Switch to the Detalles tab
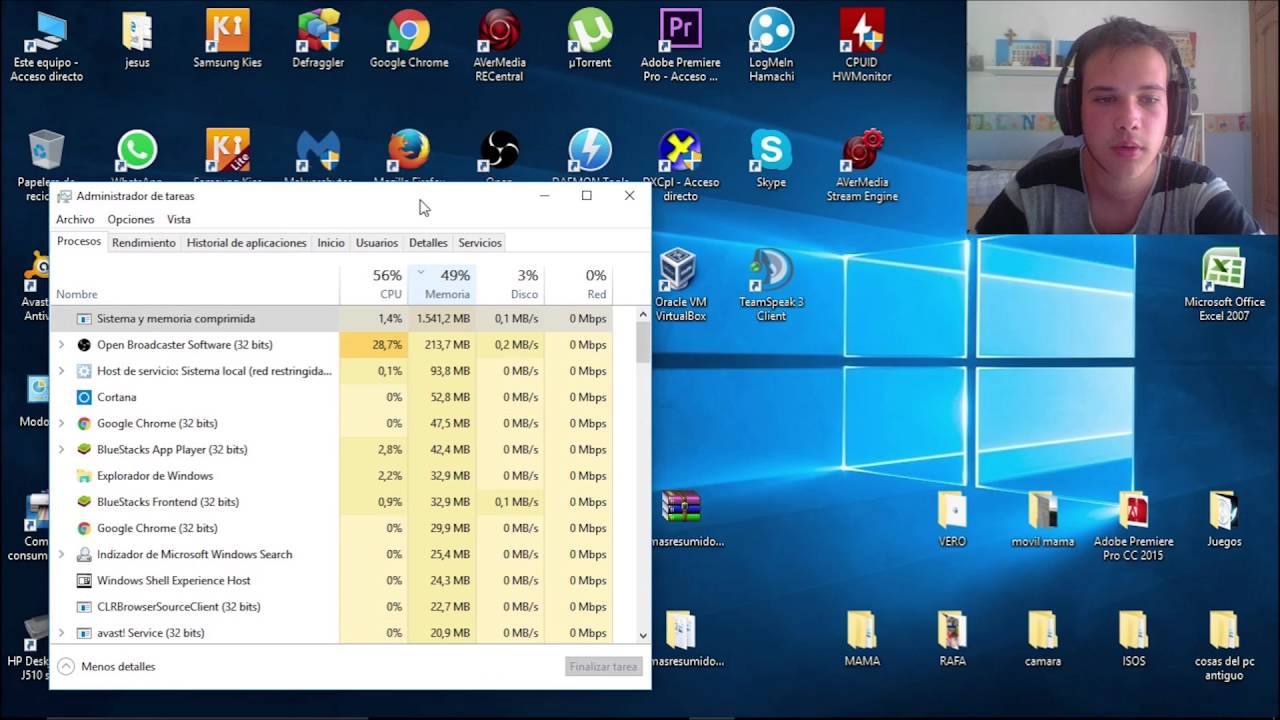Screen dimensions: 1280x720 coord(428,243)
